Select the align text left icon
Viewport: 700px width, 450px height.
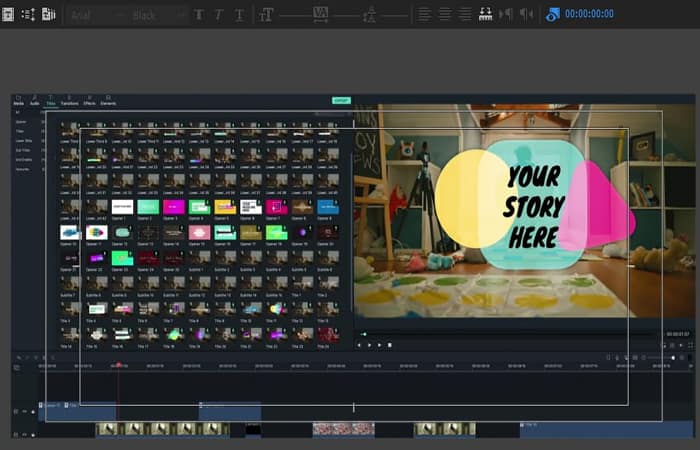tap(424, 14)
